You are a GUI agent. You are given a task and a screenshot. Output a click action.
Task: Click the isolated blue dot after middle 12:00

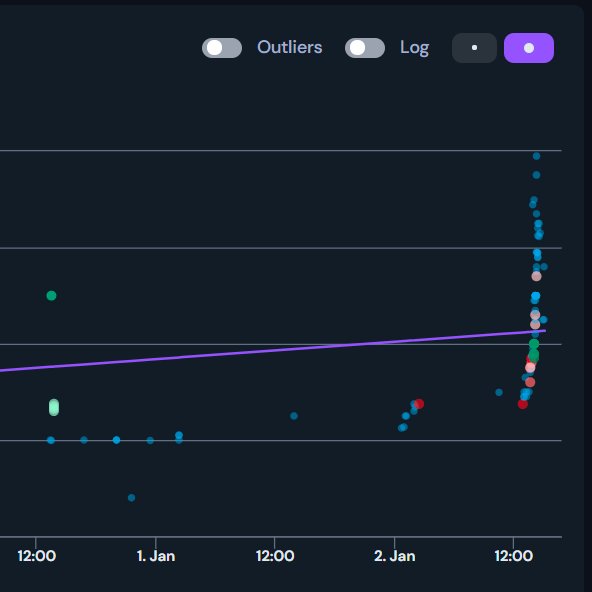[x=294, y=416]
